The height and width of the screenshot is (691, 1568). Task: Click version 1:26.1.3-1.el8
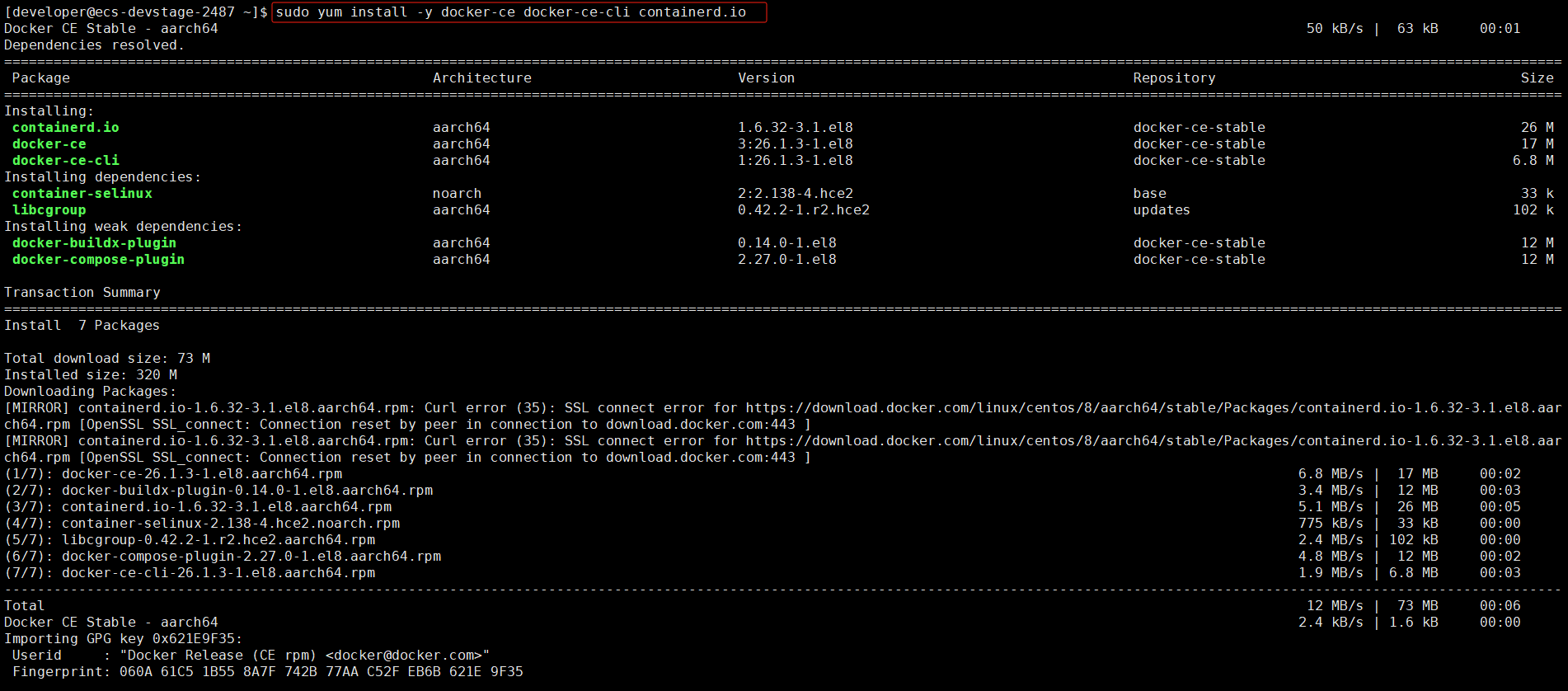point(796,161)
